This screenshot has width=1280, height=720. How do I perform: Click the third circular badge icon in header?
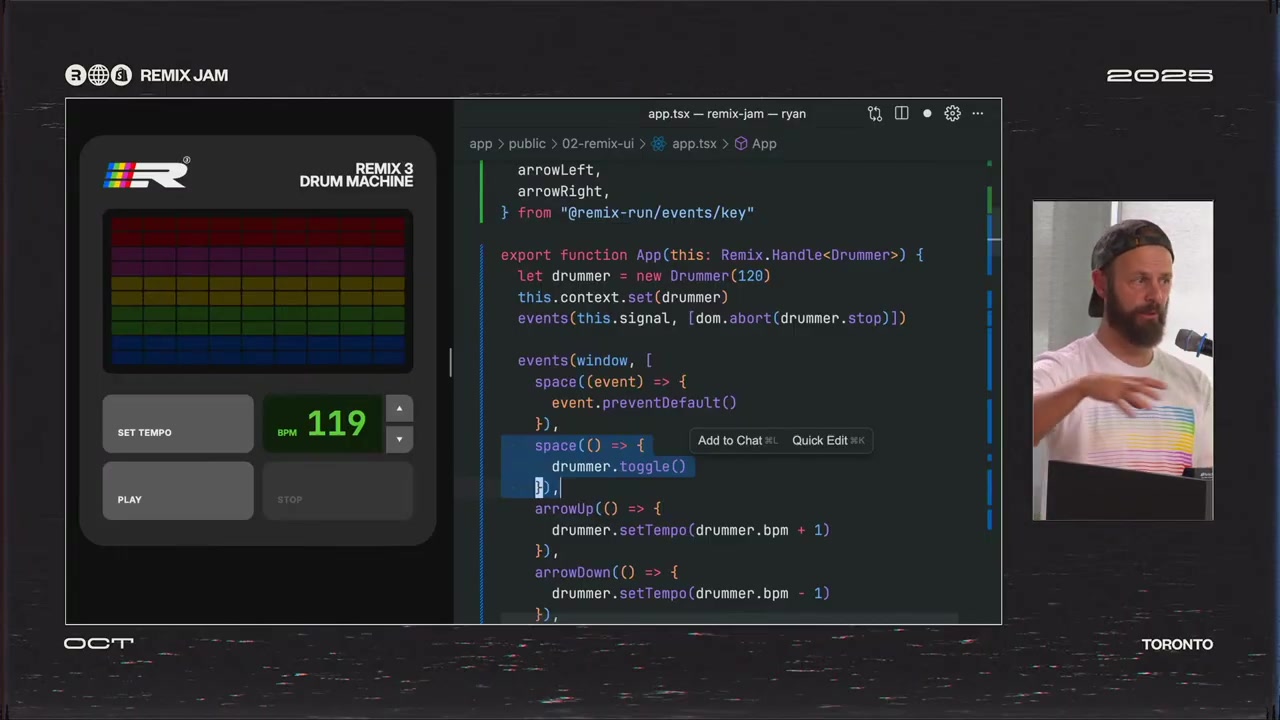121,75
